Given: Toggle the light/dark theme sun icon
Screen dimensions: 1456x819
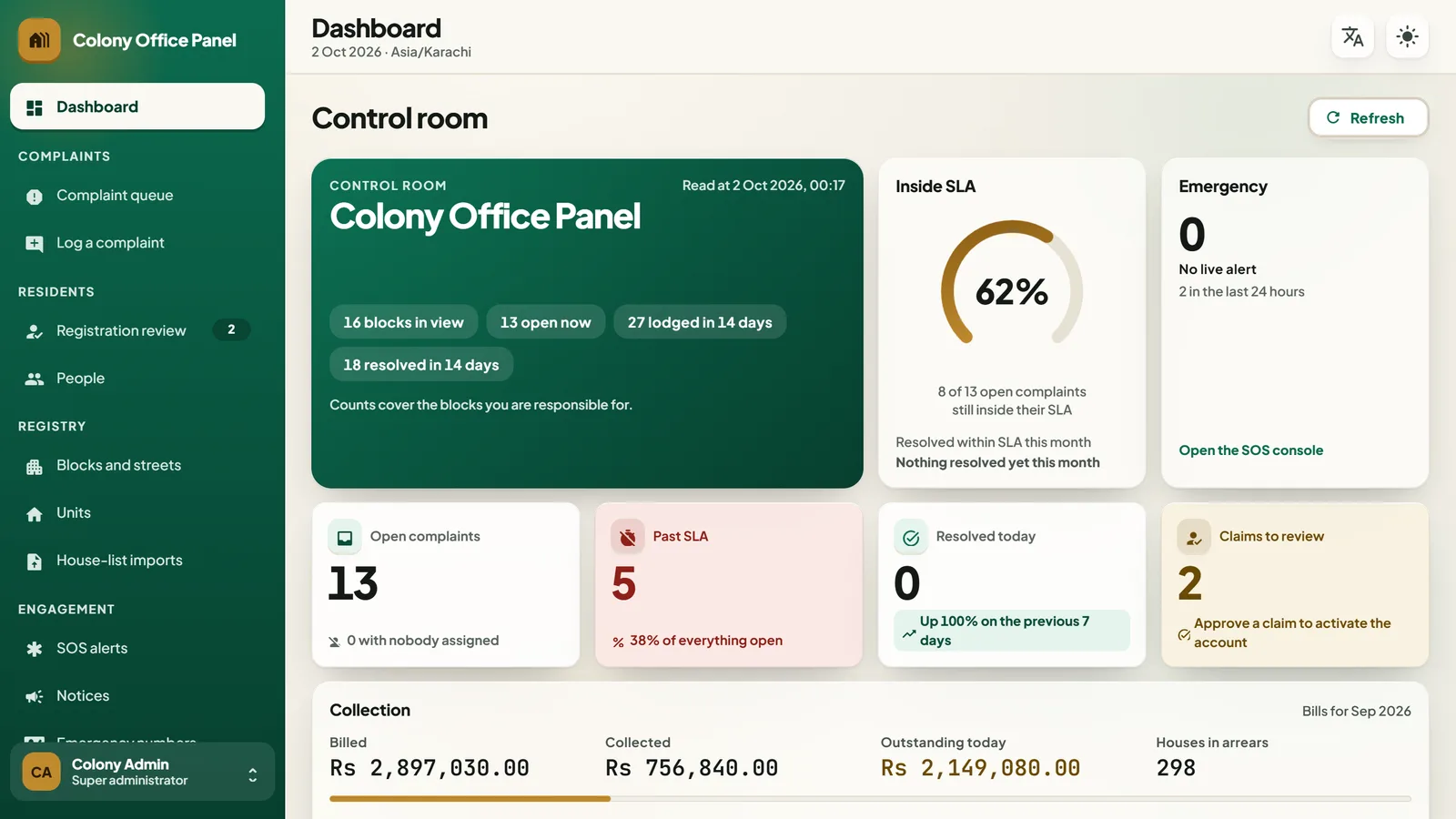Looking at the screenshot, I should pyautogui.click(x=1407, y=37).
